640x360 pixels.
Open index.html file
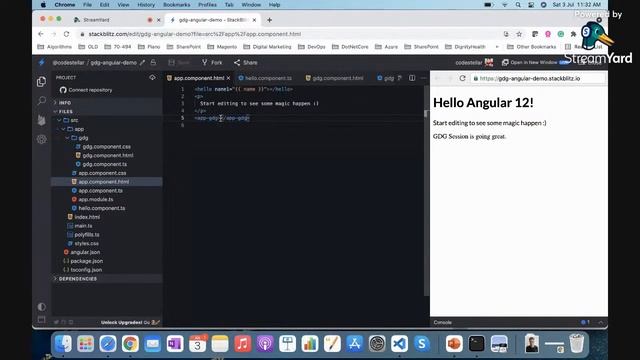click(87, 217)
